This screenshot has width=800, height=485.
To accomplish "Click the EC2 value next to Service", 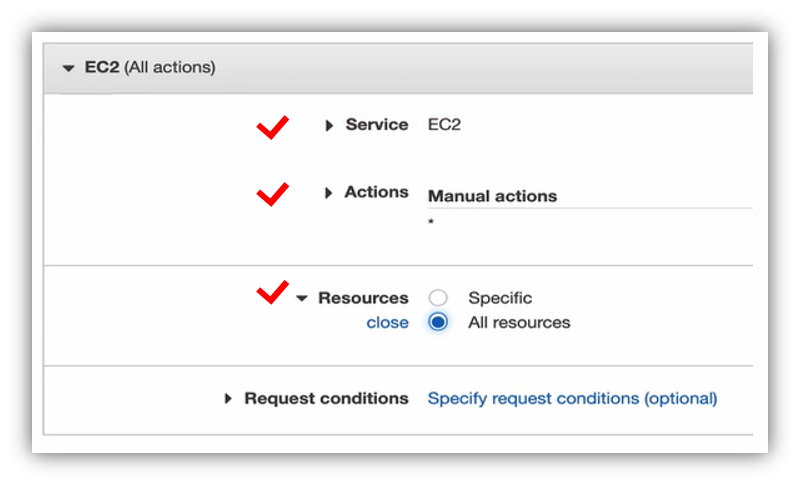I will coord(444,125).
